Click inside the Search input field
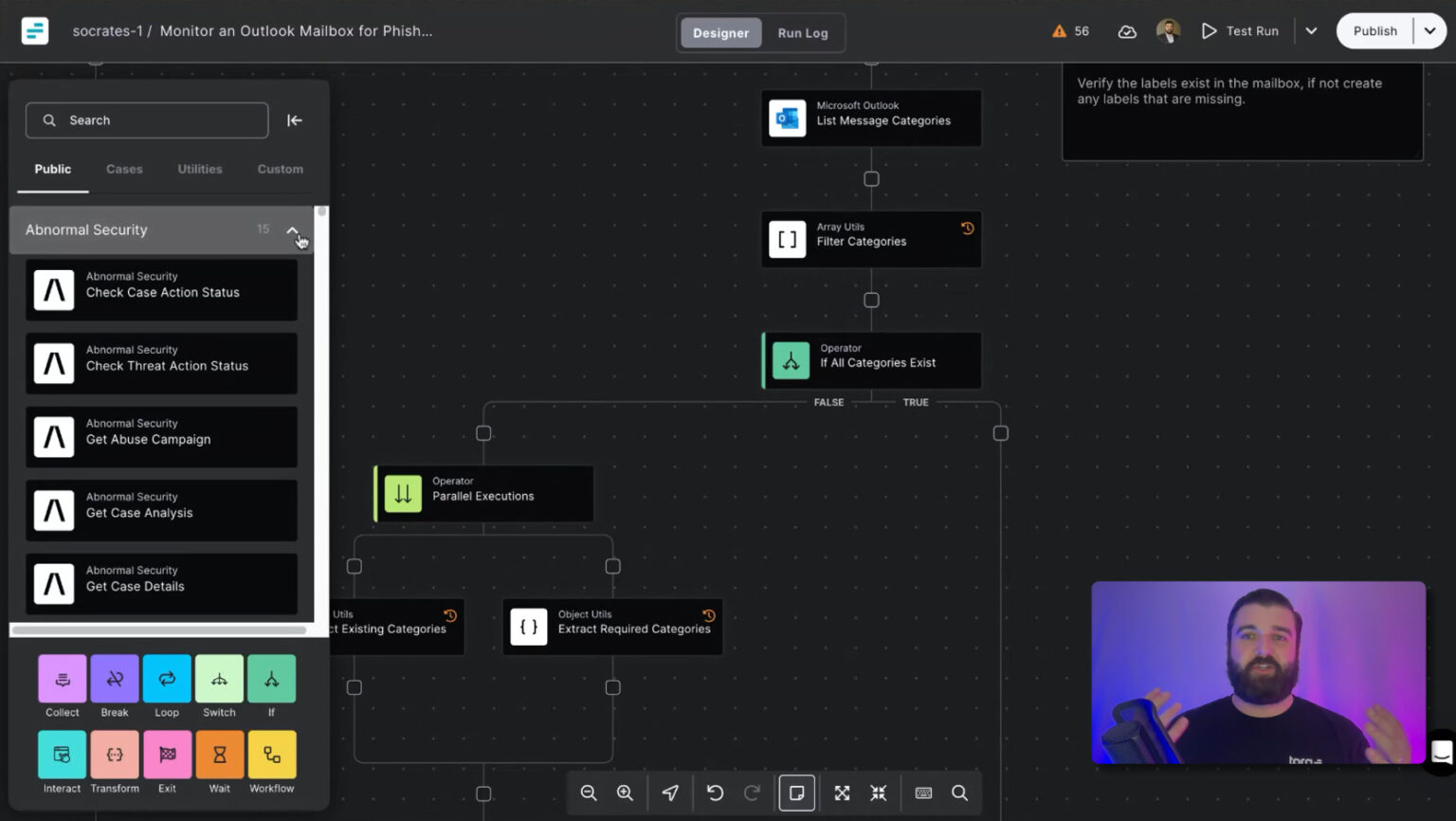The width and height of the screenshot is (1456, 821). [x=147, y=120]
